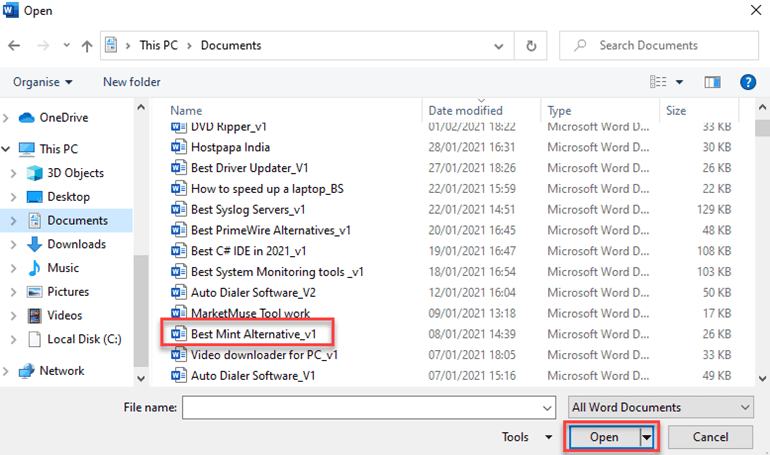Screen dimensions: 770x455
Task: Open the Tools menu
Action: [x=526, y=437]
